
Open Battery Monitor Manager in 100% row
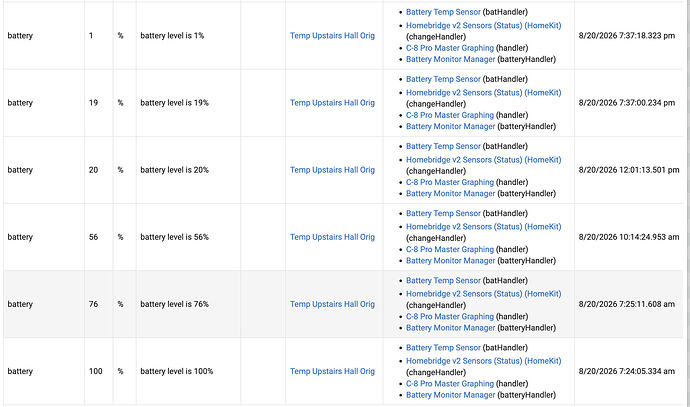point(451,395)
